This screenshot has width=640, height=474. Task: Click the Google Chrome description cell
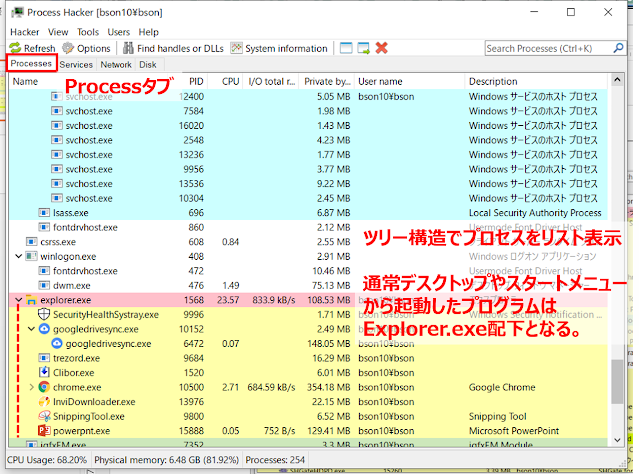tap(502, 387)
